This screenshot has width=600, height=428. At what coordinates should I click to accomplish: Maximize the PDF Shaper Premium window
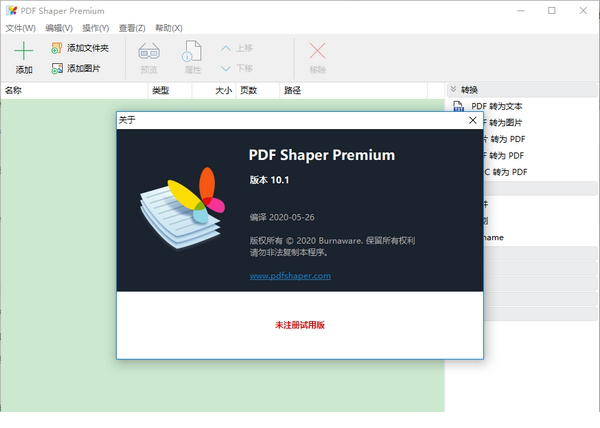click(x=552, y=11)
